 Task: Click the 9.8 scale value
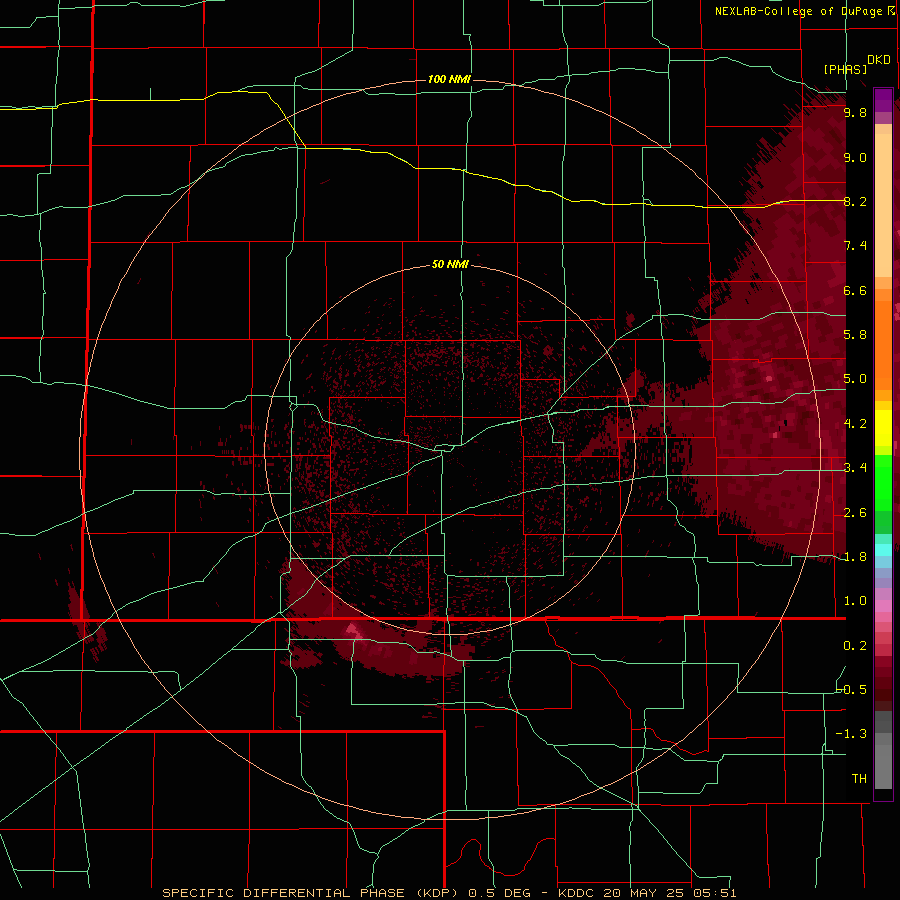point(855,112)
